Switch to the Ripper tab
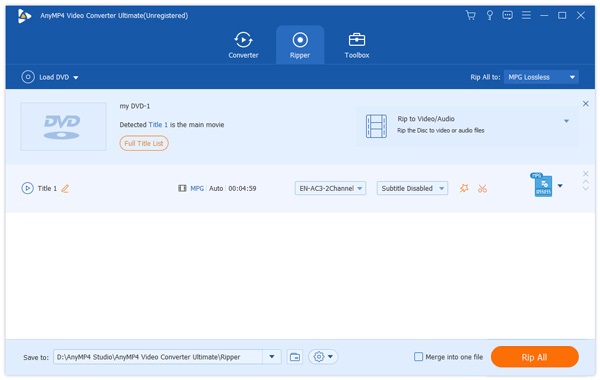Screen dimensions: 600x380 click(300, 45)
